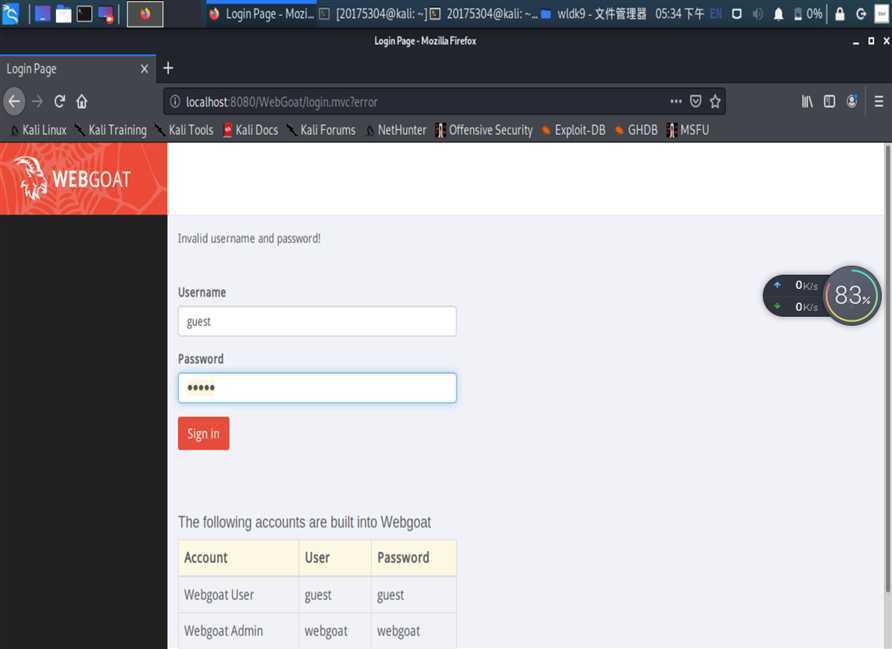Click the Sign in button

tap(203, 433)
